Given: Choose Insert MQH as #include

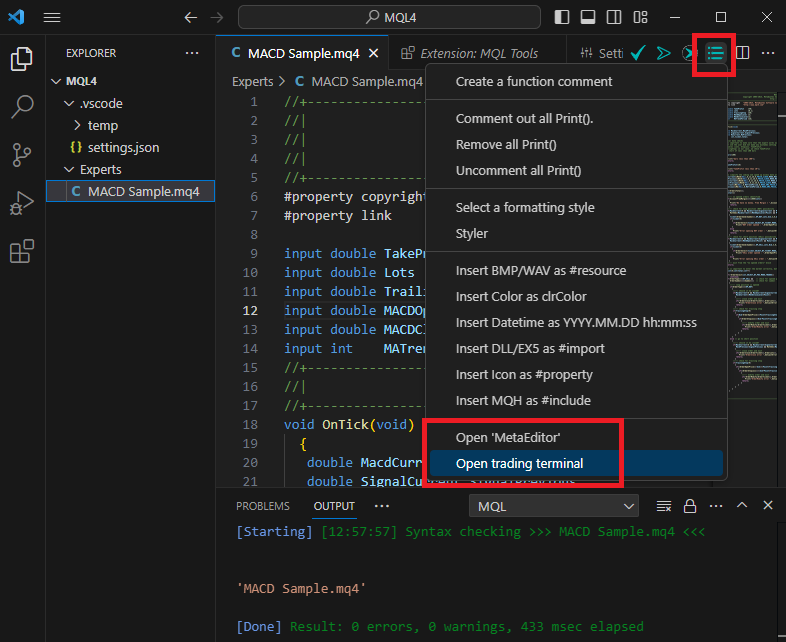Looking at the screenshot, I should (x=576, y=401).
